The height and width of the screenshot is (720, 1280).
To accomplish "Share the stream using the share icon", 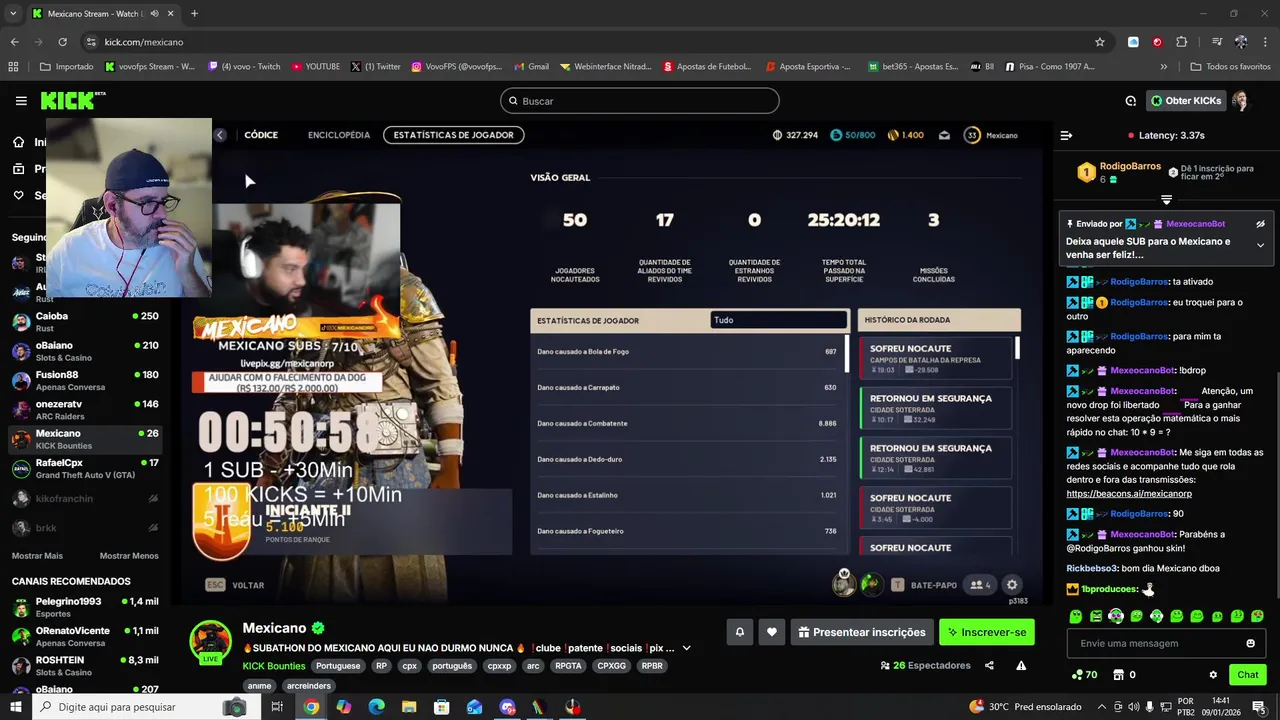I will (989, 665).
